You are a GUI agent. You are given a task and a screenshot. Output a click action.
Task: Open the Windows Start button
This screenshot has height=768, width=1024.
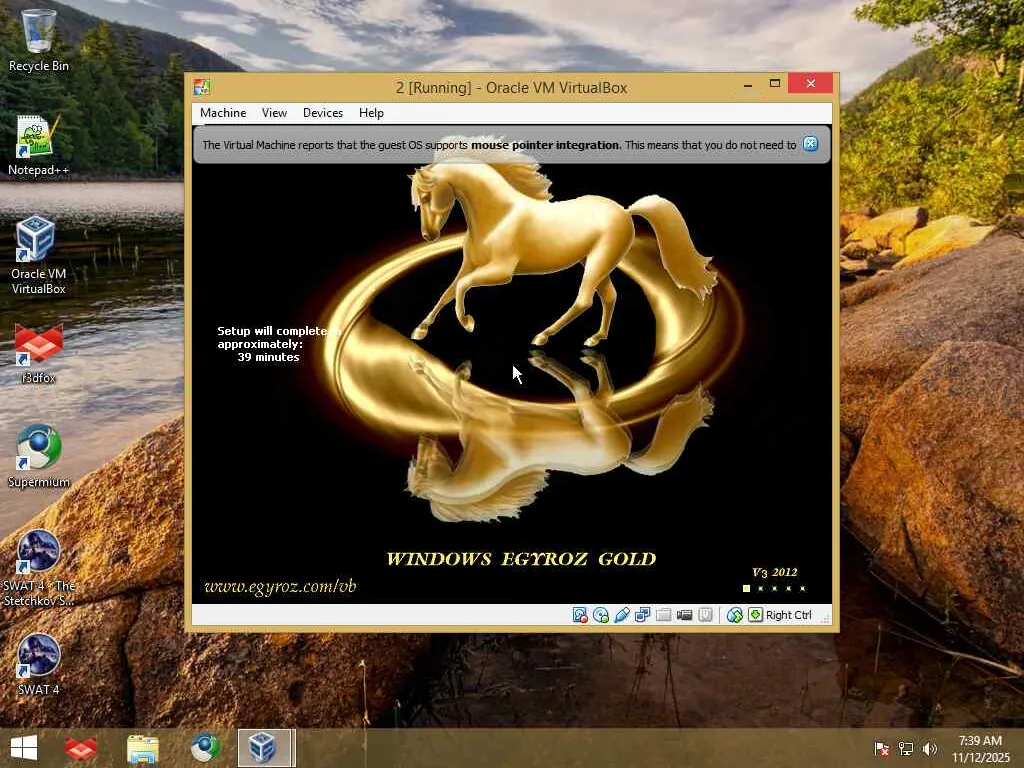24,748
